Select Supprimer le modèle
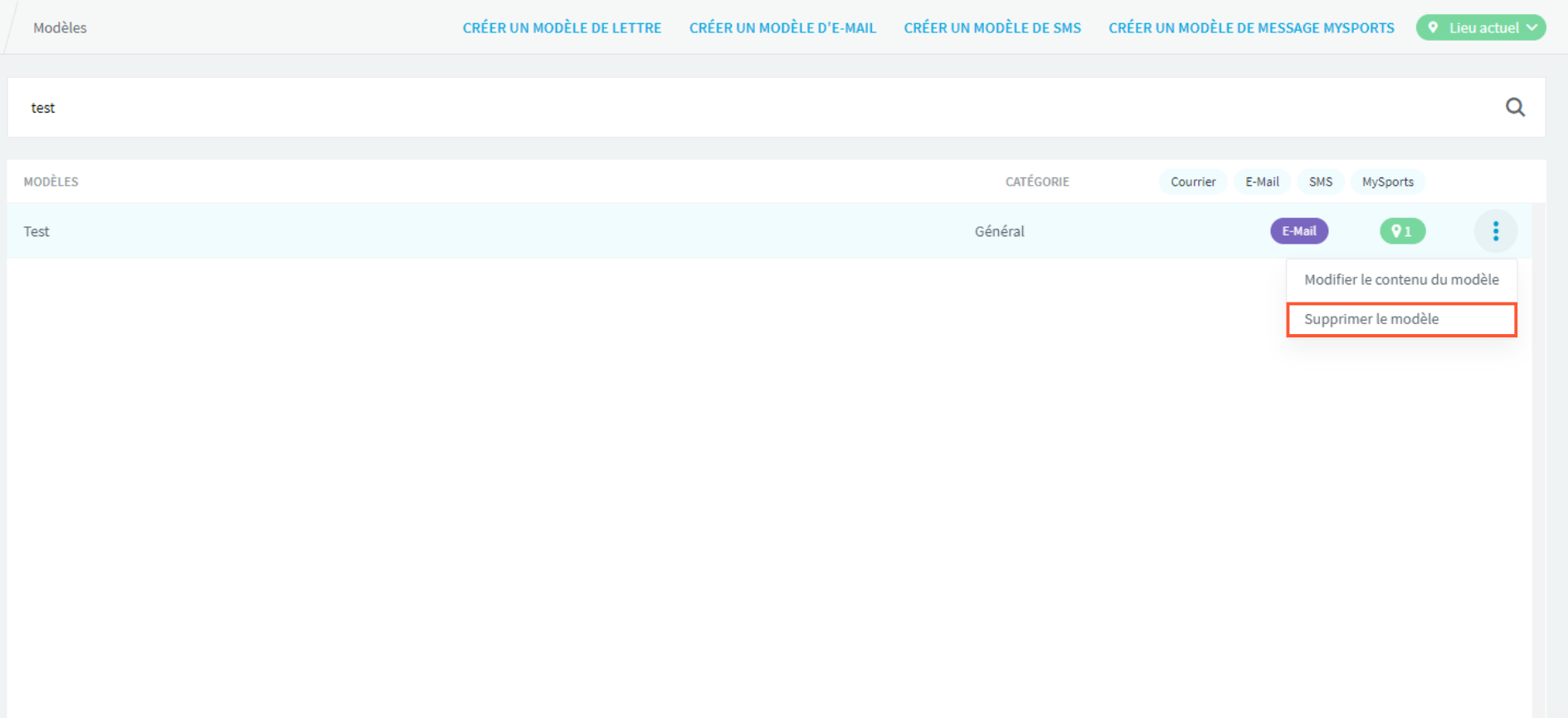 1401,319
